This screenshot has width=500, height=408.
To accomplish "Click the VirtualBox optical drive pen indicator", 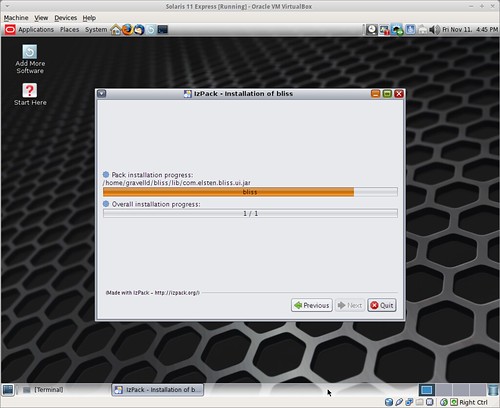I will (x=399, y=402).
